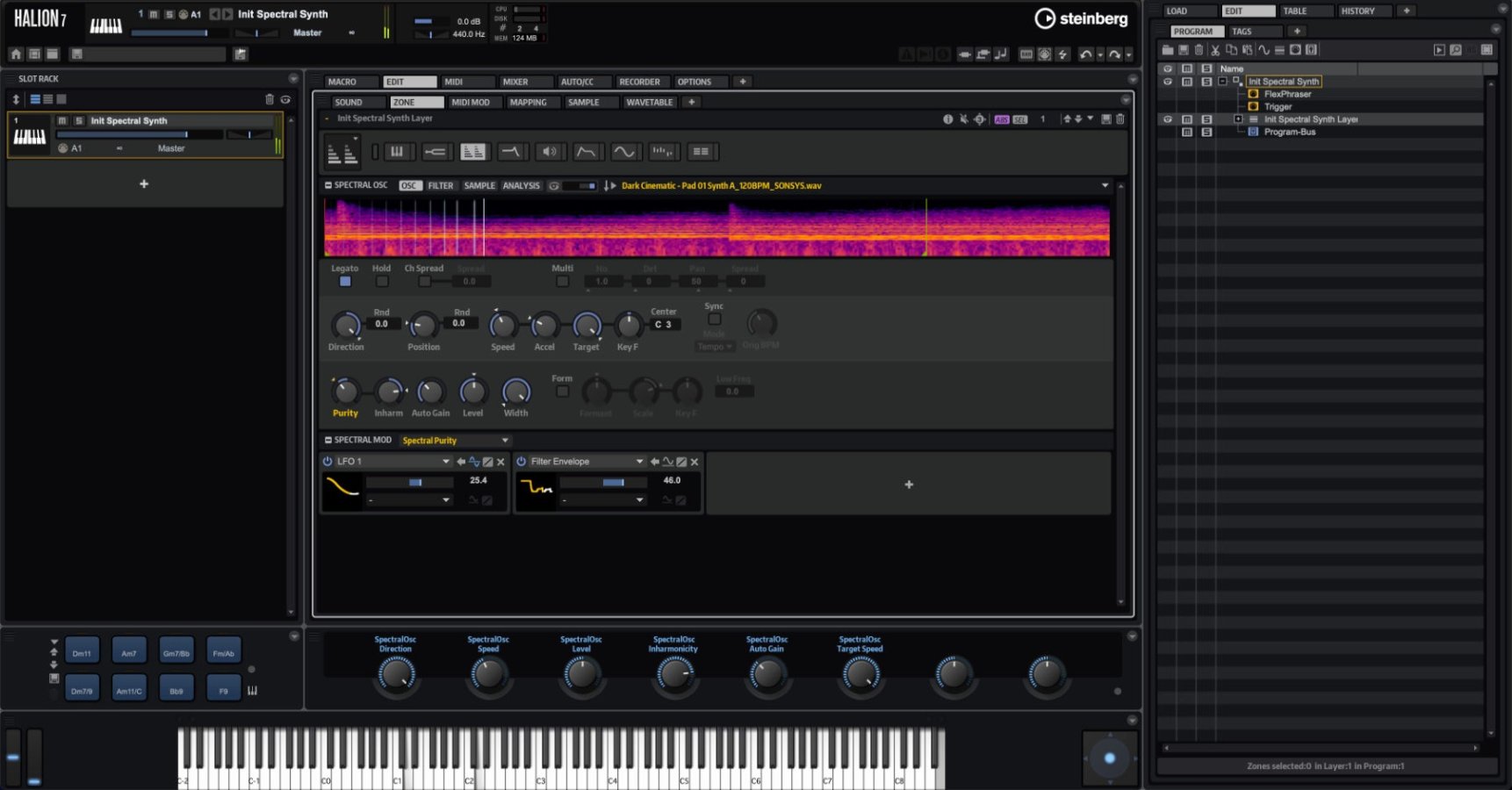Enable the Hold checkbox
The image size is (1512, 790).
click(x=382, y=281)
